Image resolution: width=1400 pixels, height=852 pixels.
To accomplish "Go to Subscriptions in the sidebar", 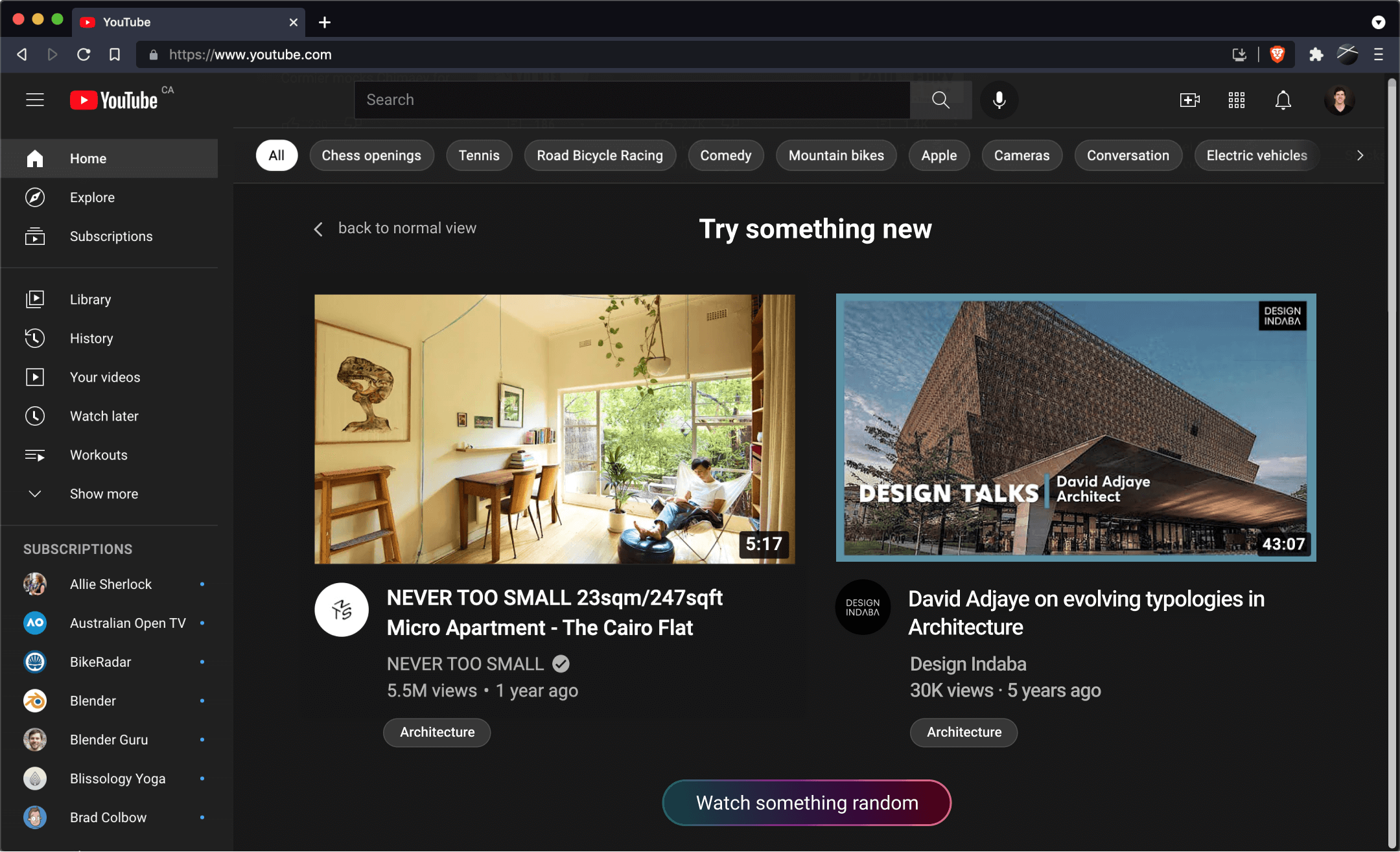I will click(x=111, y=236).
